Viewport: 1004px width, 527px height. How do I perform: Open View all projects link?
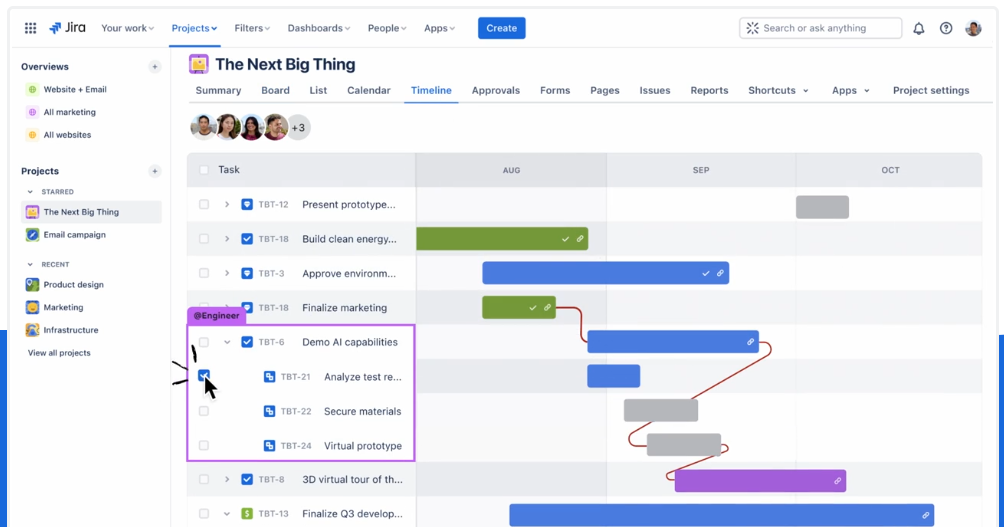[59, 353]
